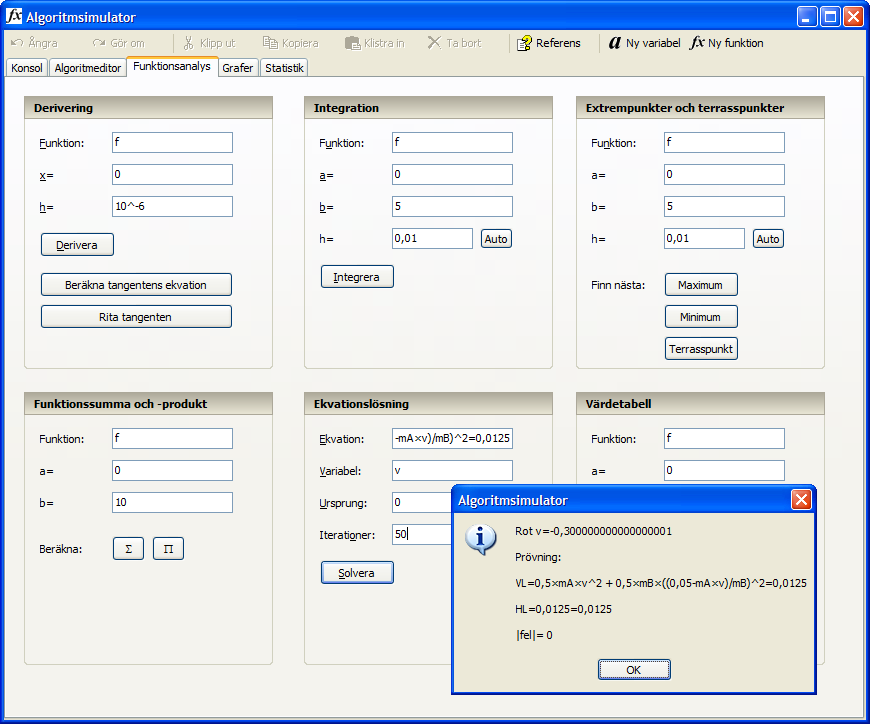Screen dimensions: 870x724
Task: Click the Prövning: label in dialog
Action: click(538, 557)
